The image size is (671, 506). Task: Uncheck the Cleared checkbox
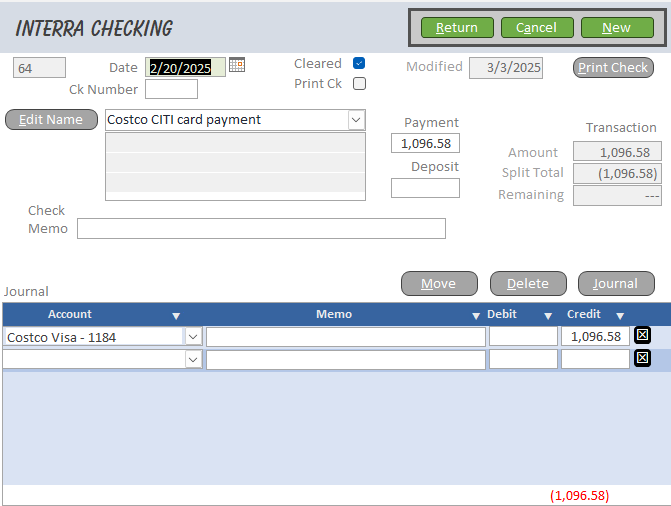click(359, 63)
